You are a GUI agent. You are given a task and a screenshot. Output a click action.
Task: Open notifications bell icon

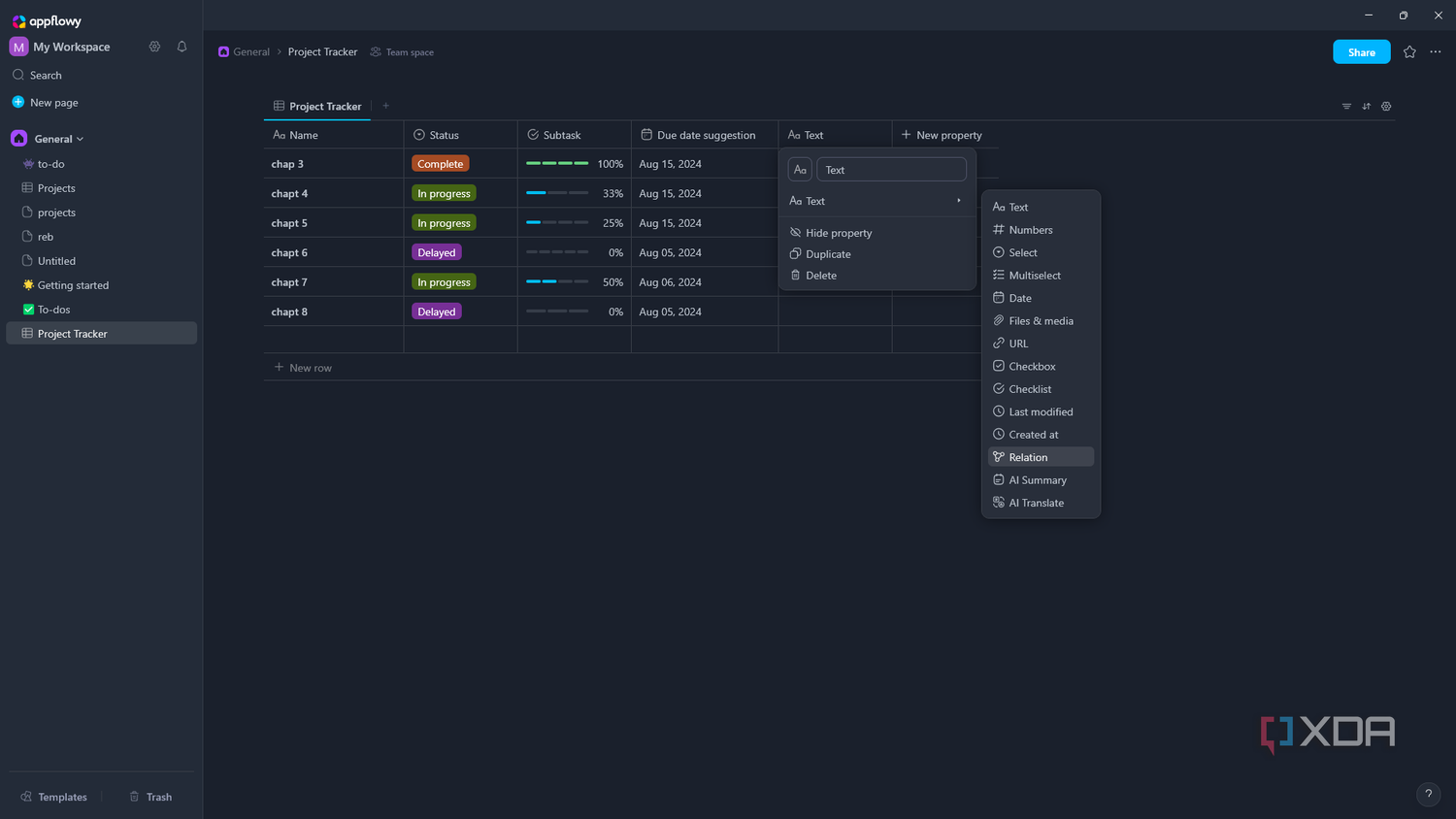pos(182,47)
